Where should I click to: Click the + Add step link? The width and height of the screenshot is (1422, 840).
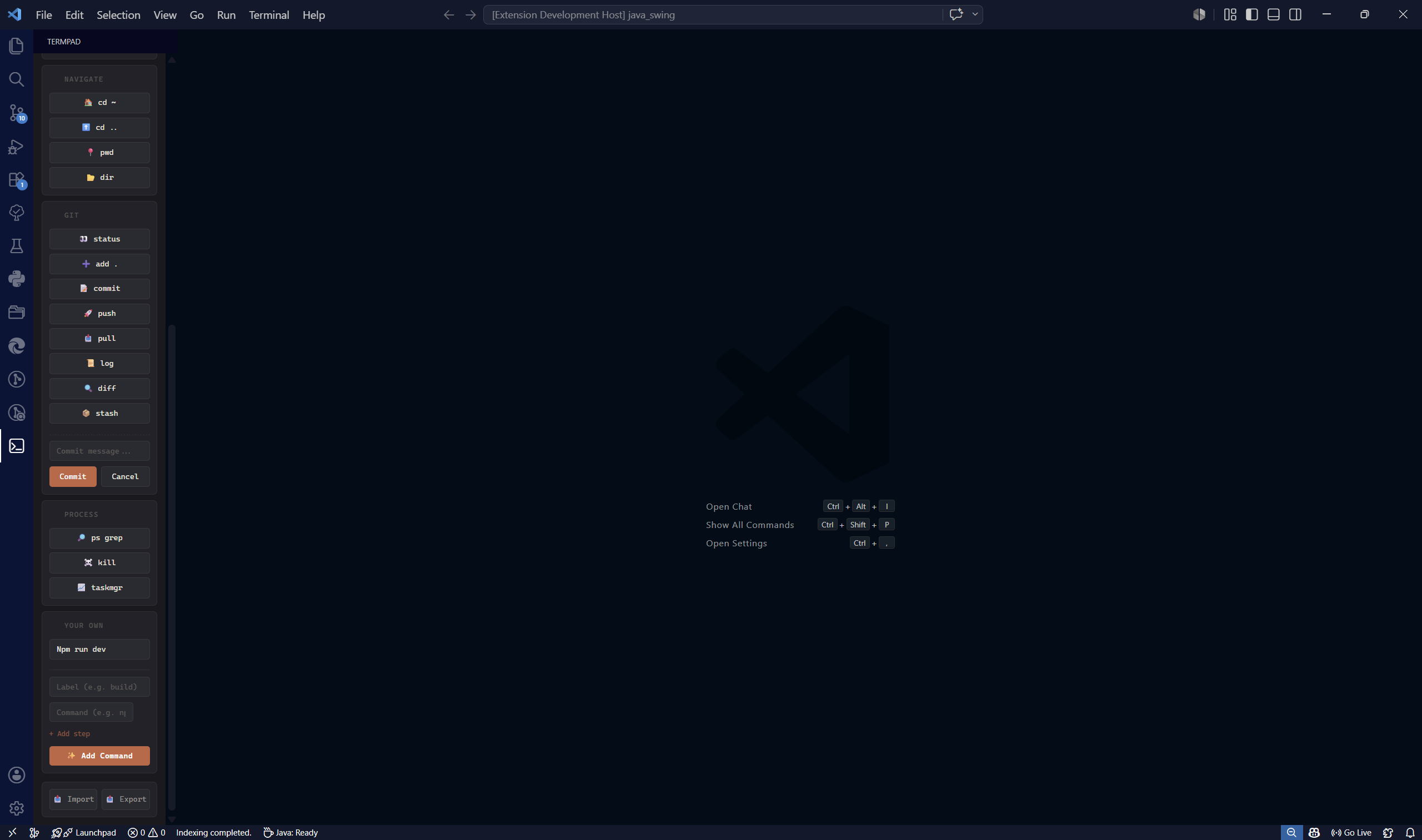point(69,733)
